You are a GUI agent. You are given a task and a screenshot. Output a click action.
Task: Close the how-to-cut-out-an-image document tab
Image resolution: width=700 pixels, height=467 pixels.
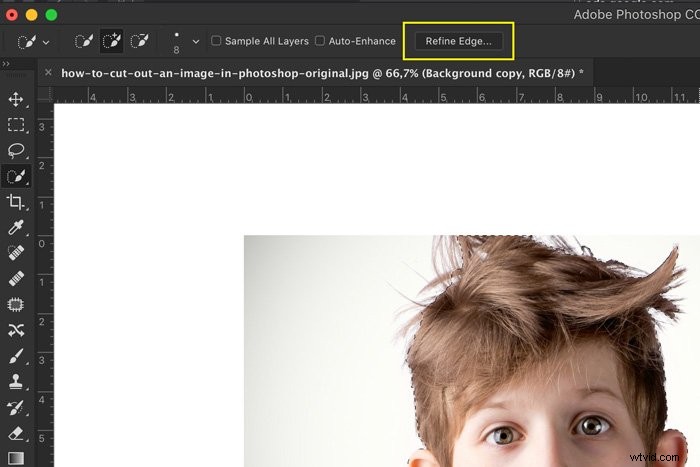(48, 72)
